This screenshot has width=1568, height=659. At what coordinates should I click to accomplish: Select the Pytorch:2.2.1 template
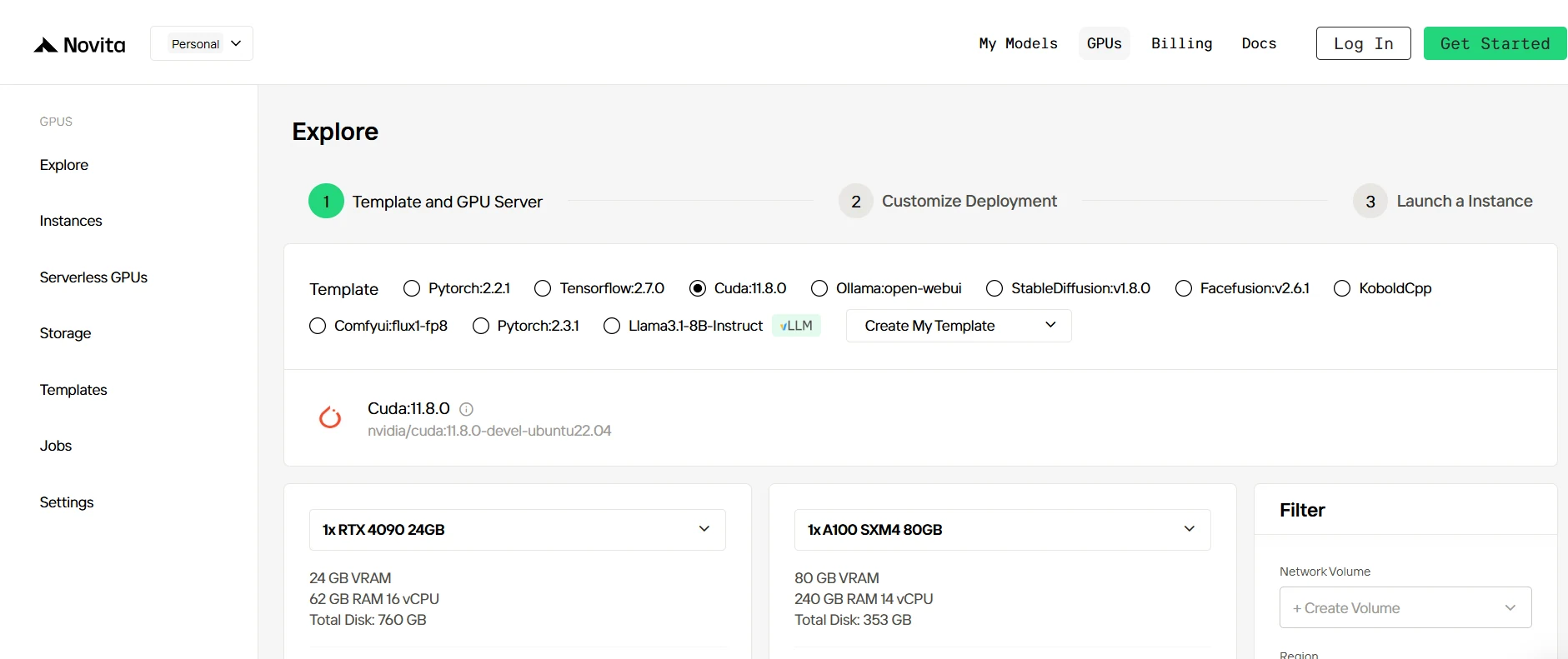tap(456, 288)
